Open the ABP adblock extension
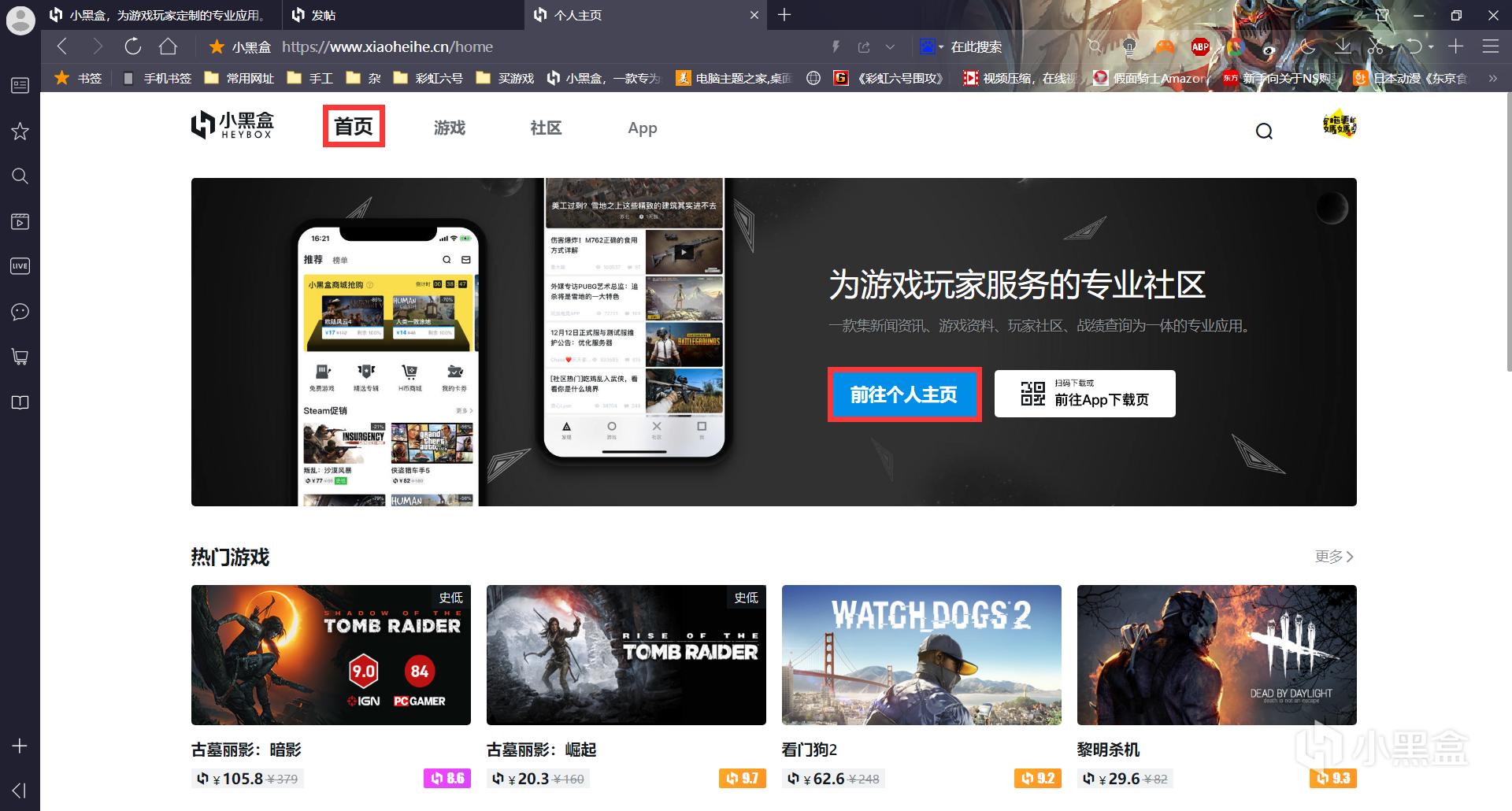This screenshot has height=811, width=1512. click(x=1200, y=46)
